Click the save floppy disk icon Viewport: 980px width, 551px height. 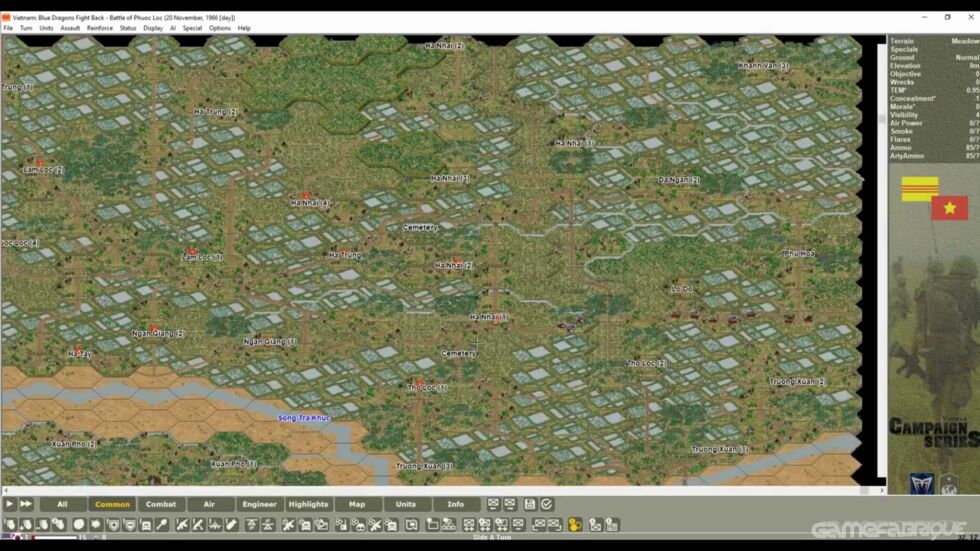point(529,504)
